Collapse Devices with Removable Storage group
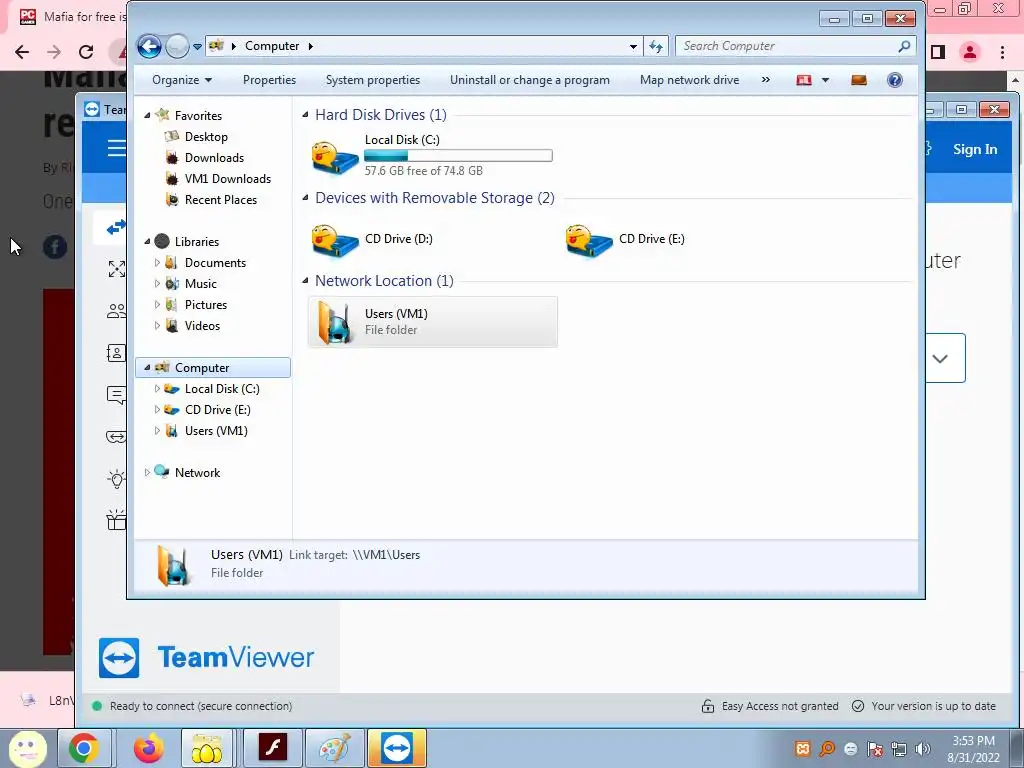Viewport: 1024px width, 768px height. coord(305,198)
